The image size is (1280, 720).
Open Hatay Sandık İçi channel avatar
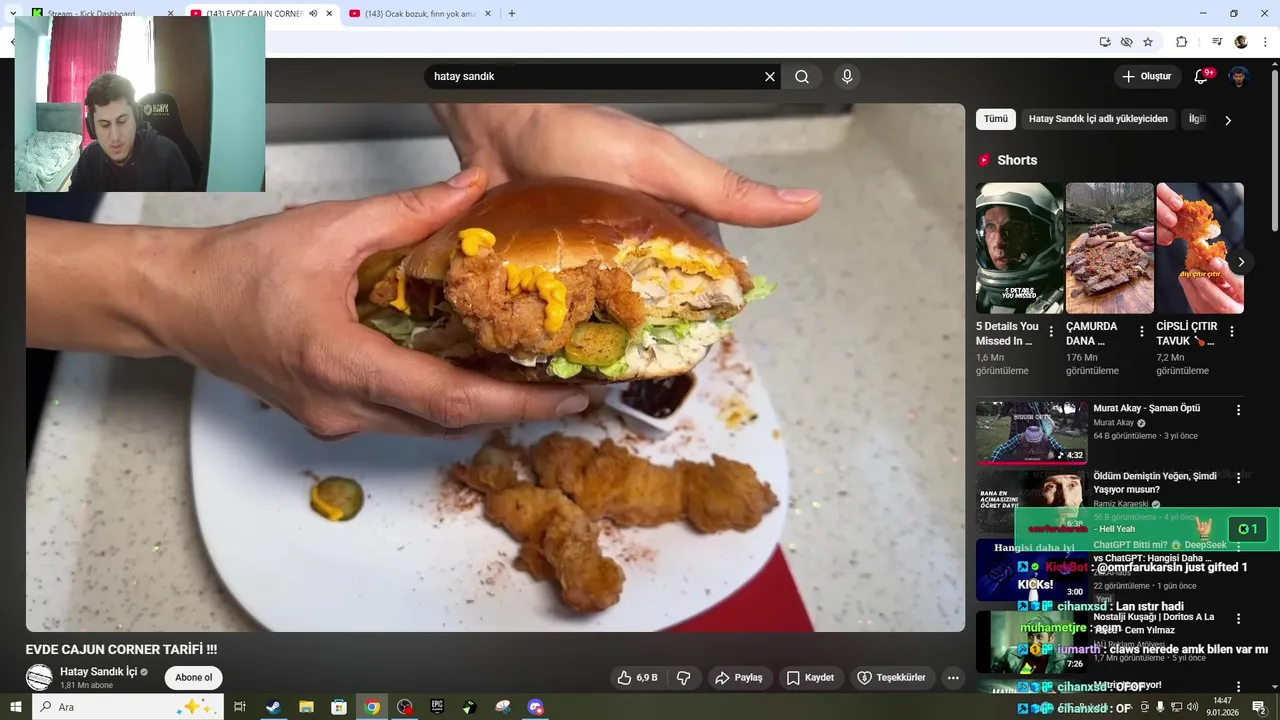[39, 678]
